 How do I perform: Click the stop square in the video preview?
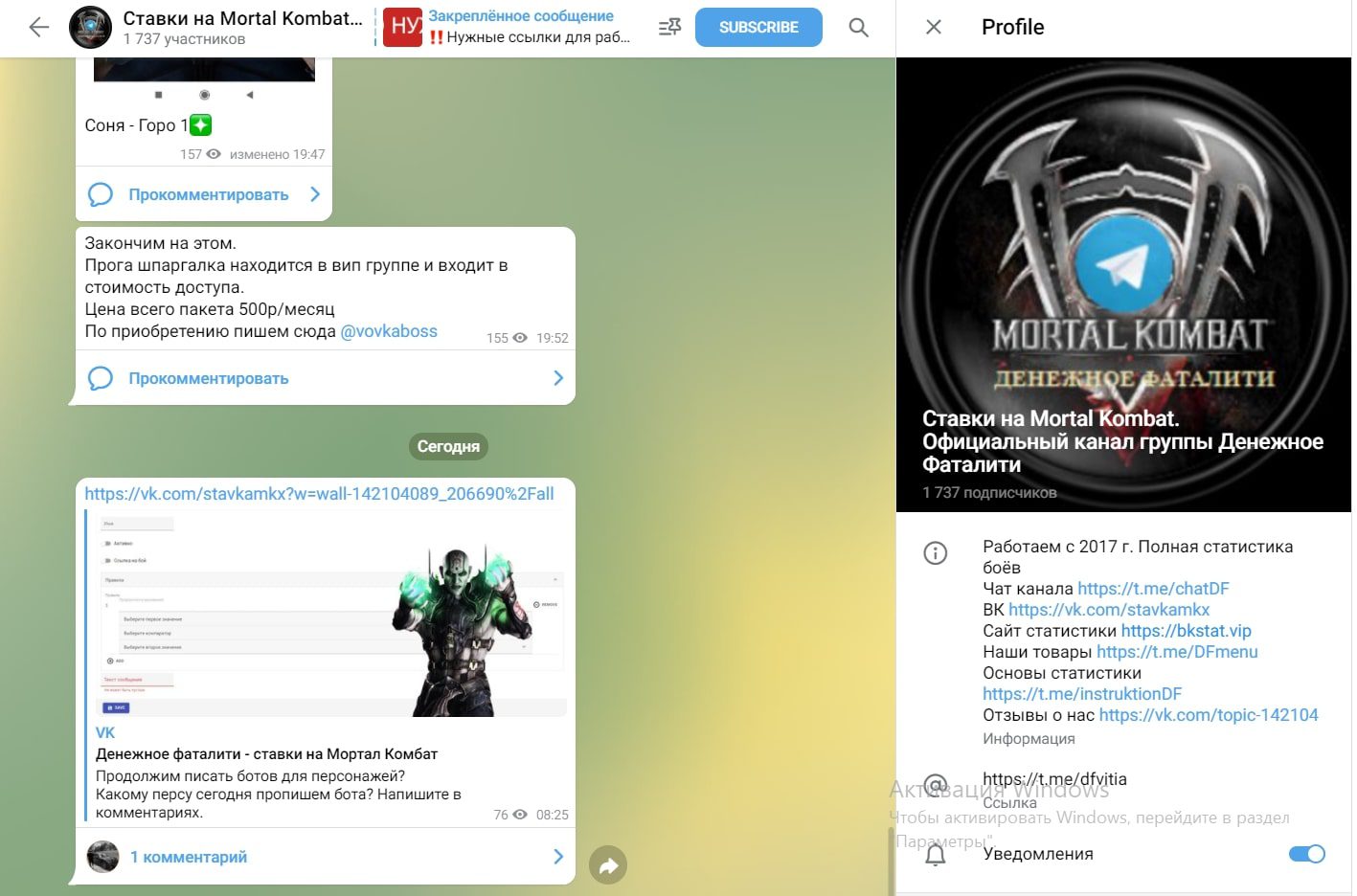tap(158, 95)
